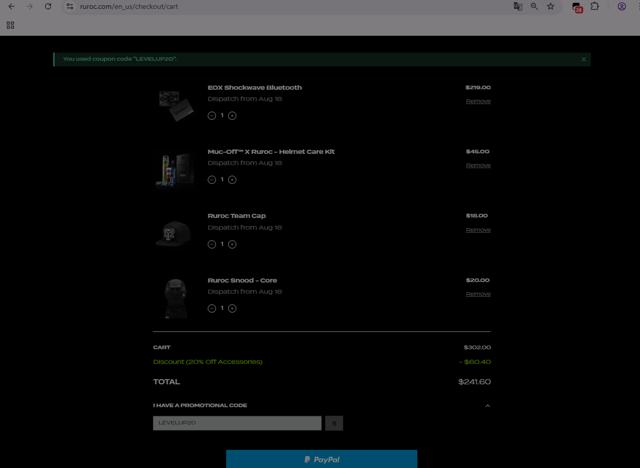Open Muc-Off X Ruroc Helmet Care Kit title
Image resolution: width=640 pixels, height=468 pixels.
pos(271,152)
